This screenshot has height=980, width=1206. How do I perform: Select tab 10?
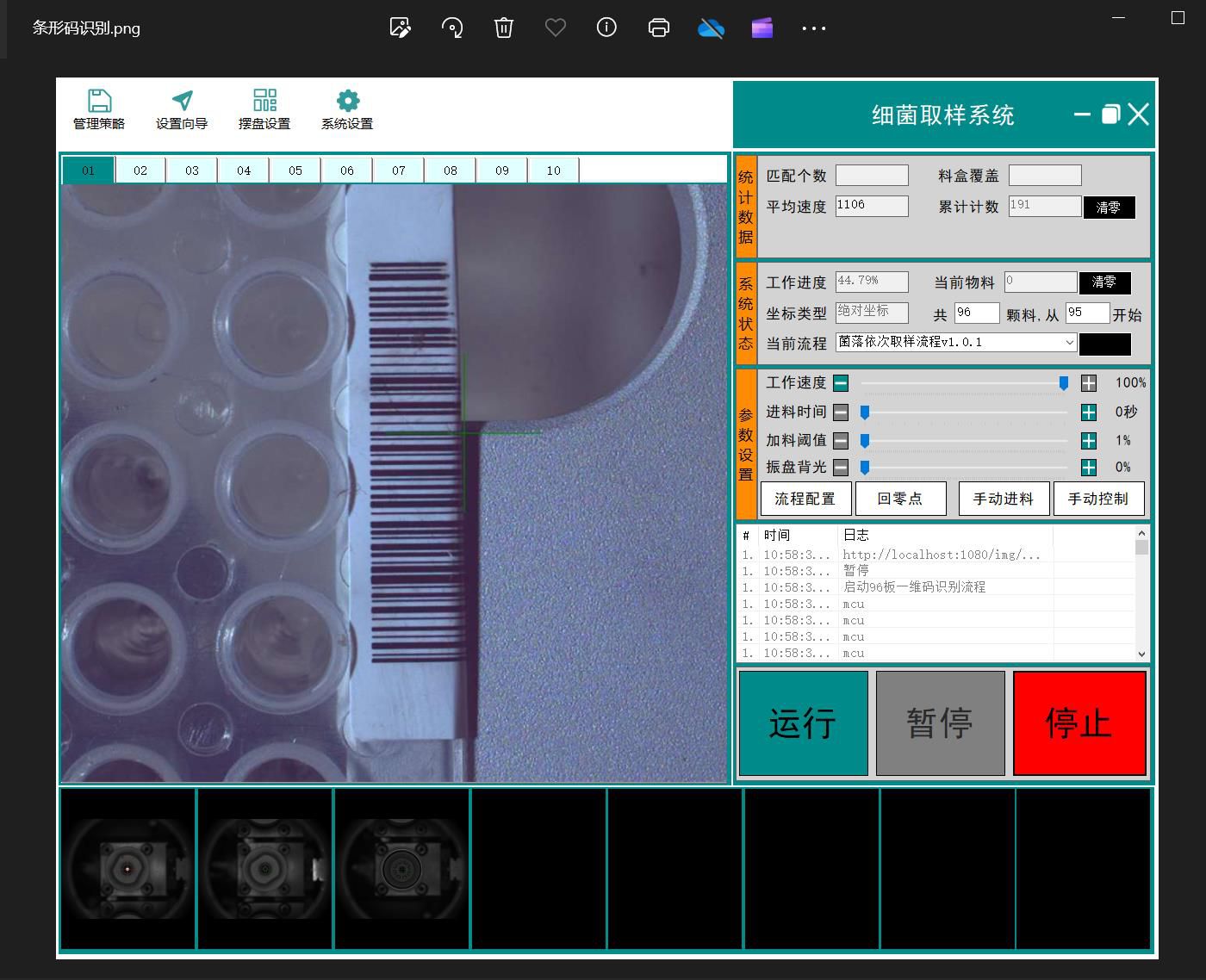click(553, 171)
